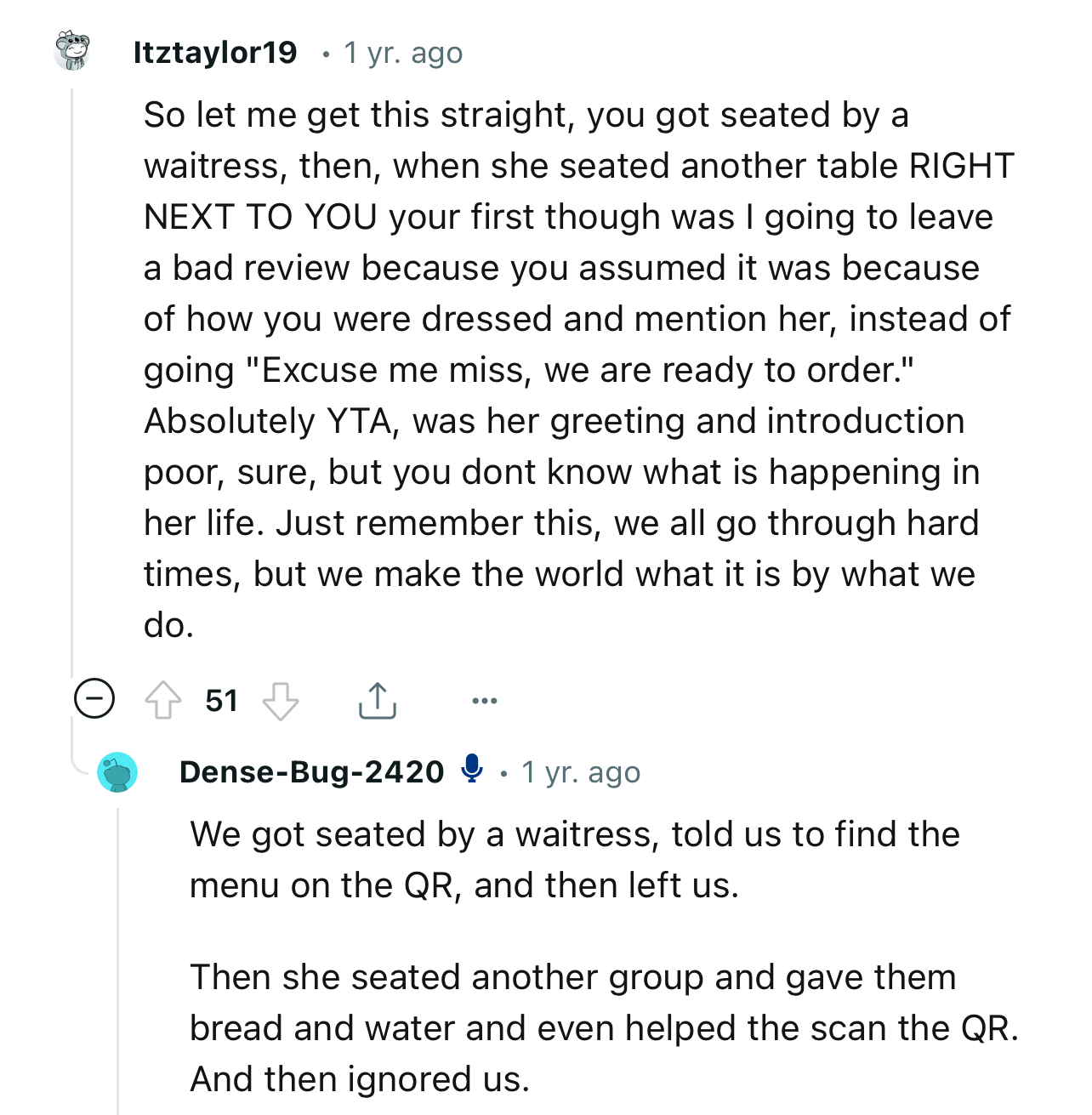Collapse the thread with the minus button
This screenshot has height=1115, width=1092.
(94, 699)
